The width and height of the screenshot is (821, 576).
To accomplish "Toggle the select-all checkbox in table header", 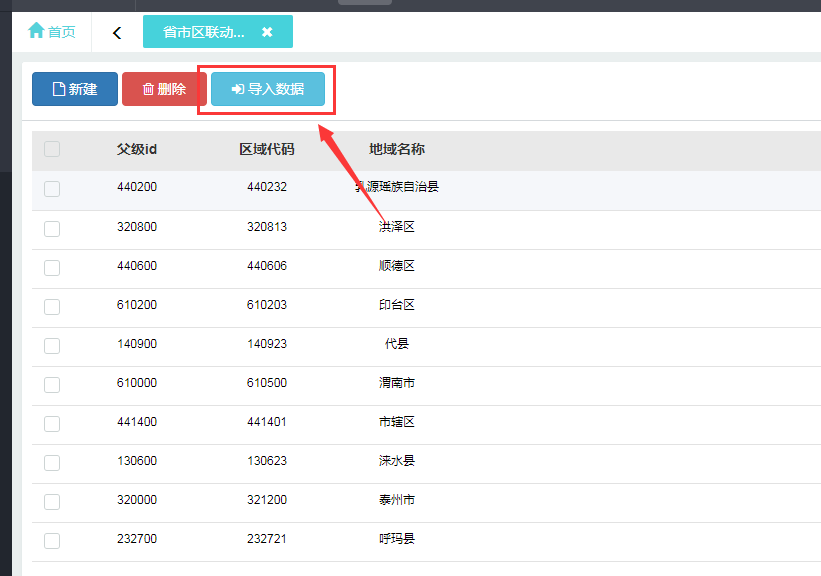I will [x=52, y=149].
